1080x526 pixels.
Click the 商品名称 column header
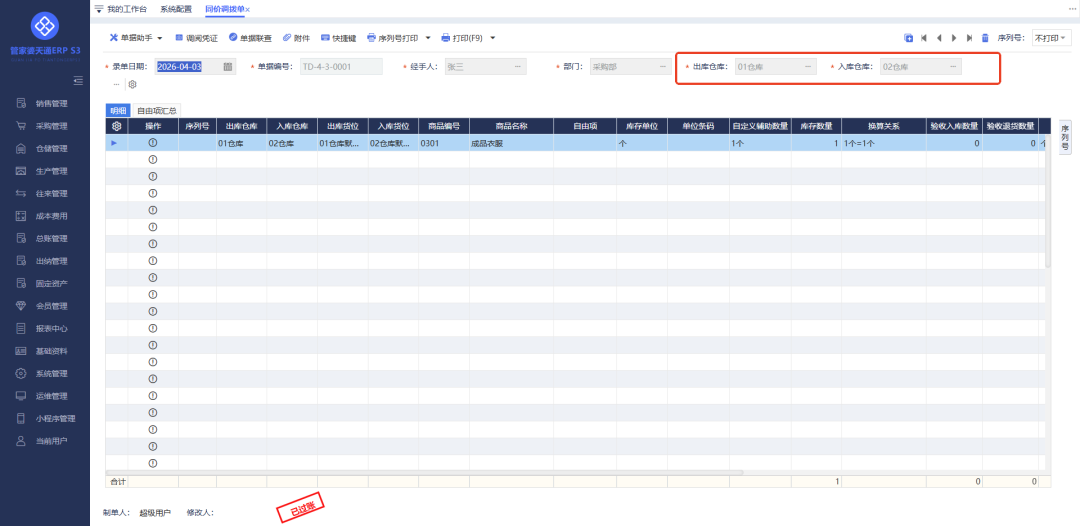coord(511,126)
